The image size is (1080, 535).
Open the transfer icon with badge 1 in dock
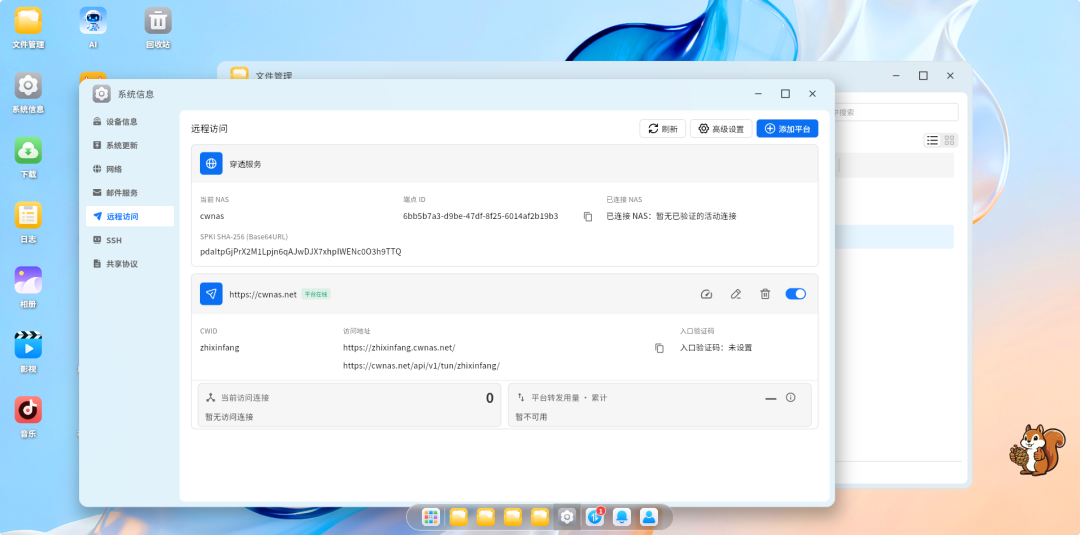pyautogui.click(x=595, y=517)
